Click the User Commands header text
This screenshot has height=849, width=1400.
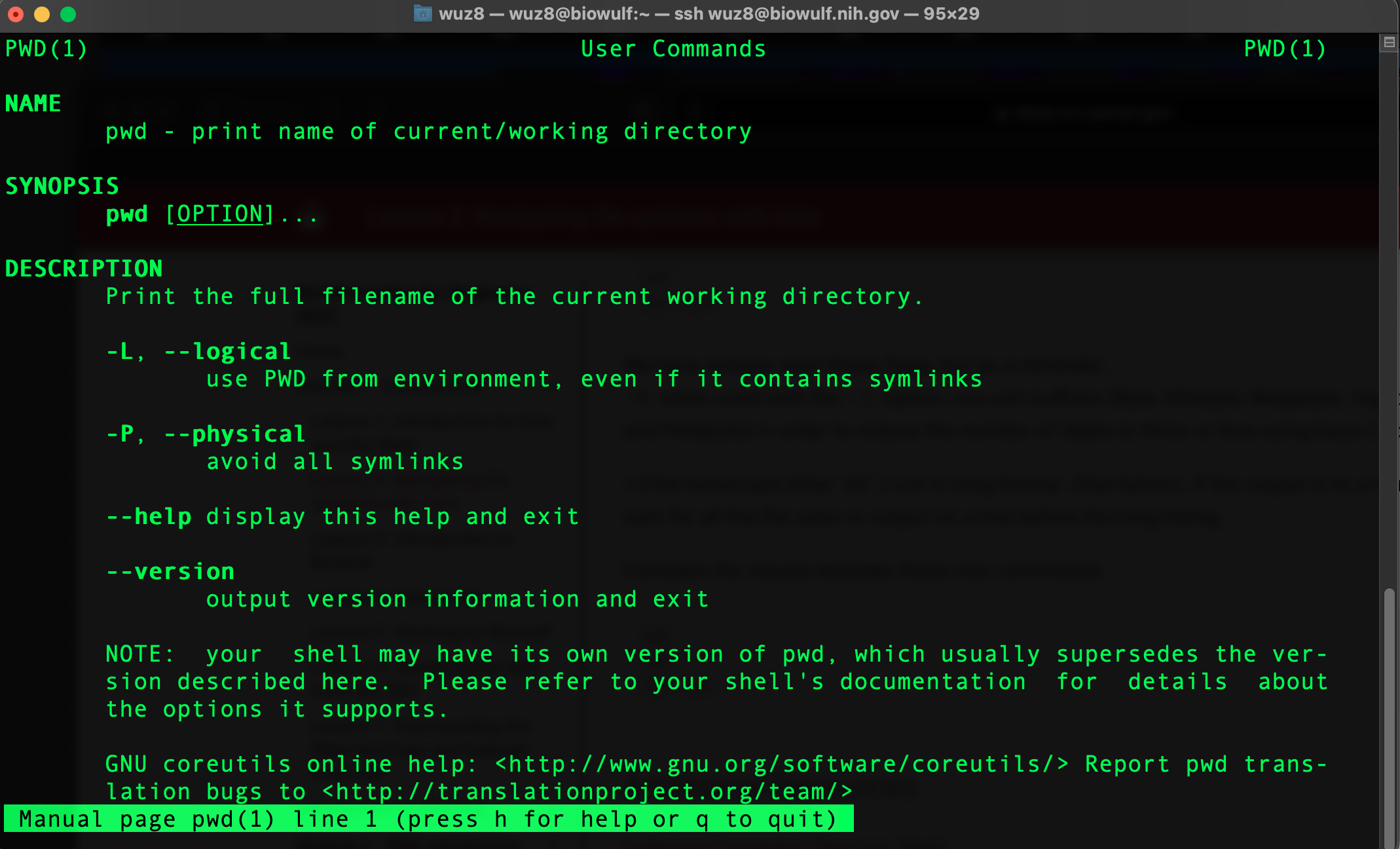tap(673, 49)
